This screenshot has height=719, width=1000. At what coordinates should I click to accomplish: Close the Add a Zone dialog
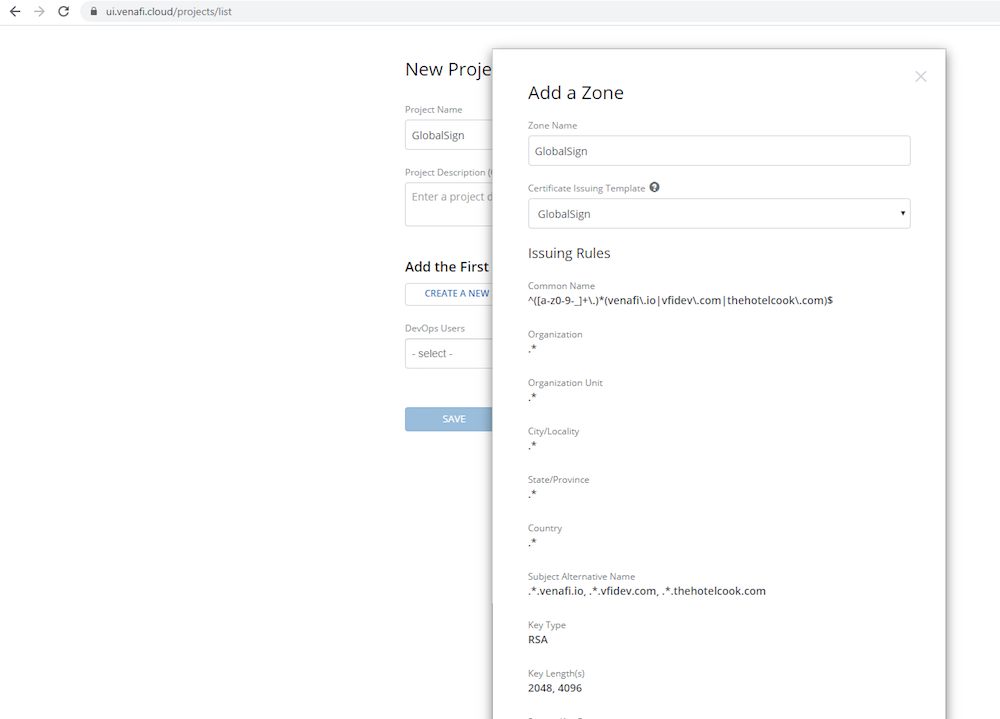[x=920, y=77]
